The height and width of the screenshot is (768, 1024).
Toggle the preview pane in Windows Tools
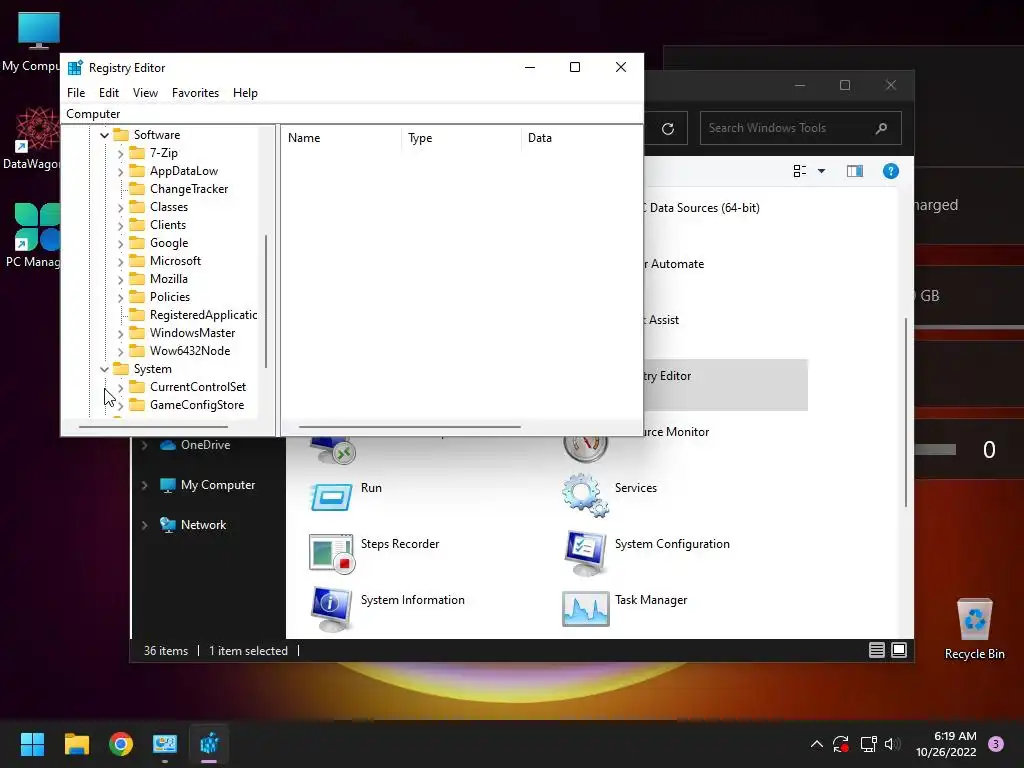[855, 171]
